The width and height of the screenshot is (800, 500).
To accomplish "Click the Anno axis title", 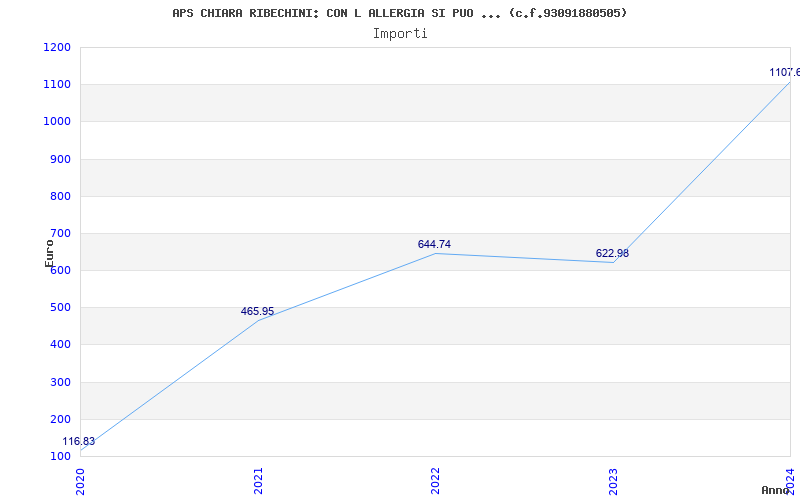I will tap(776, 490).
